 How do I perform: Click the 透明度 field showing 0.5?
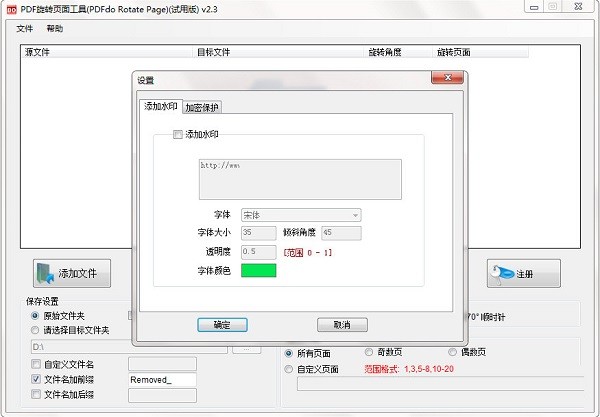click(x=258, y=252)
